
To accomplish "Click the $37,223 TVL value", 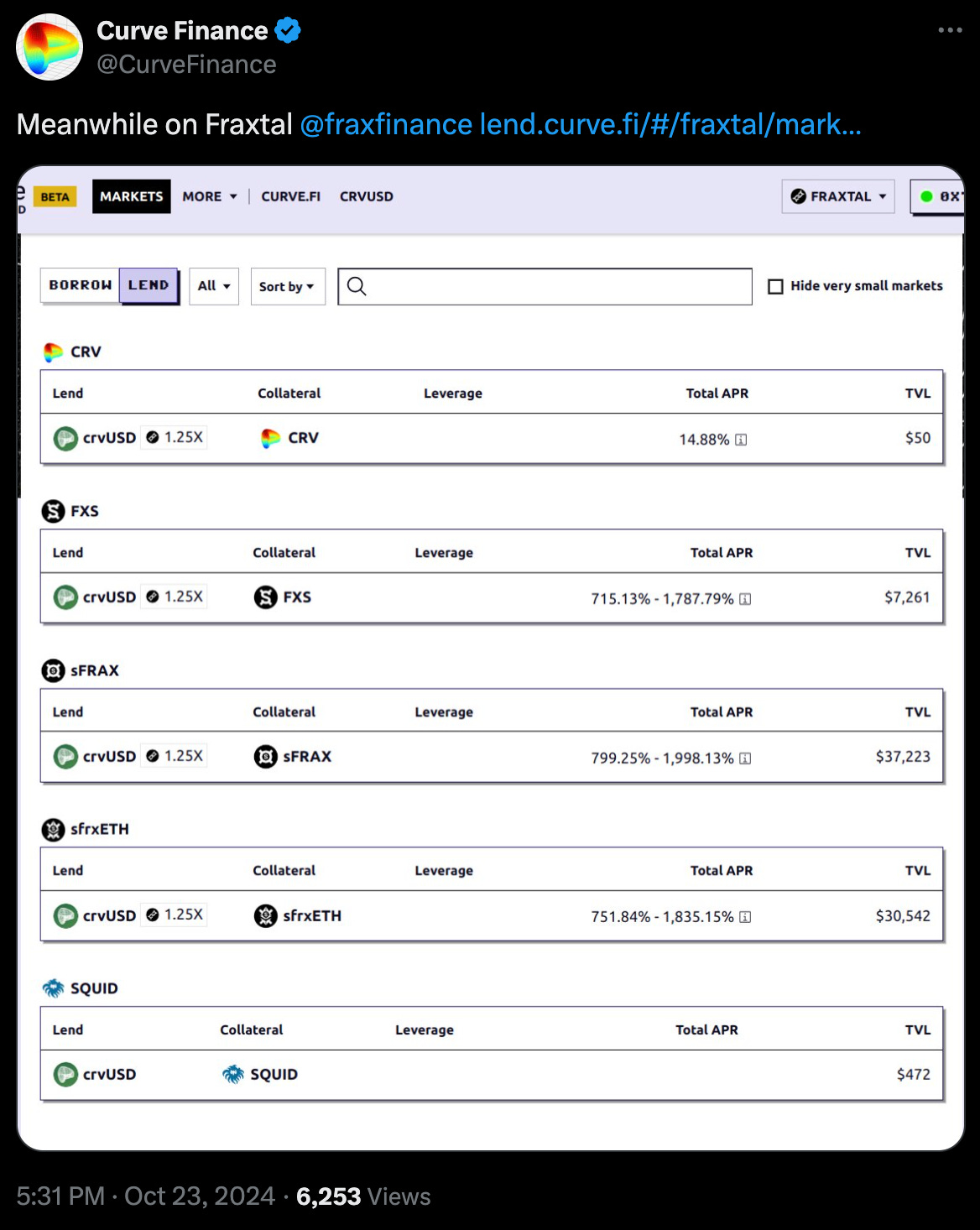I will coord(903,757).
